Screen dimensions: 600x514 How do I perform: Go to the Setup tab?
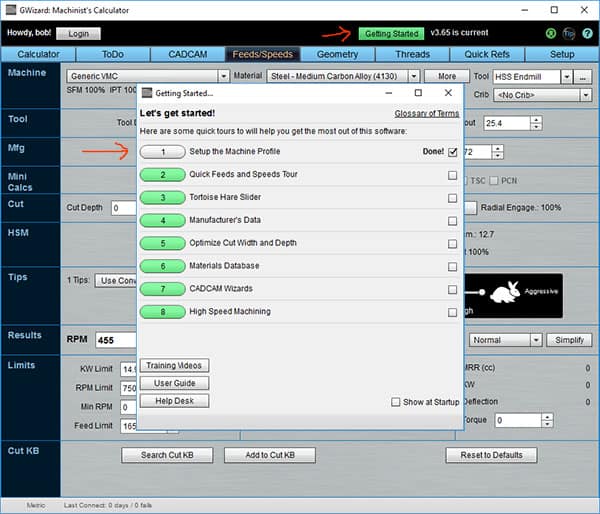coord(562,54)
